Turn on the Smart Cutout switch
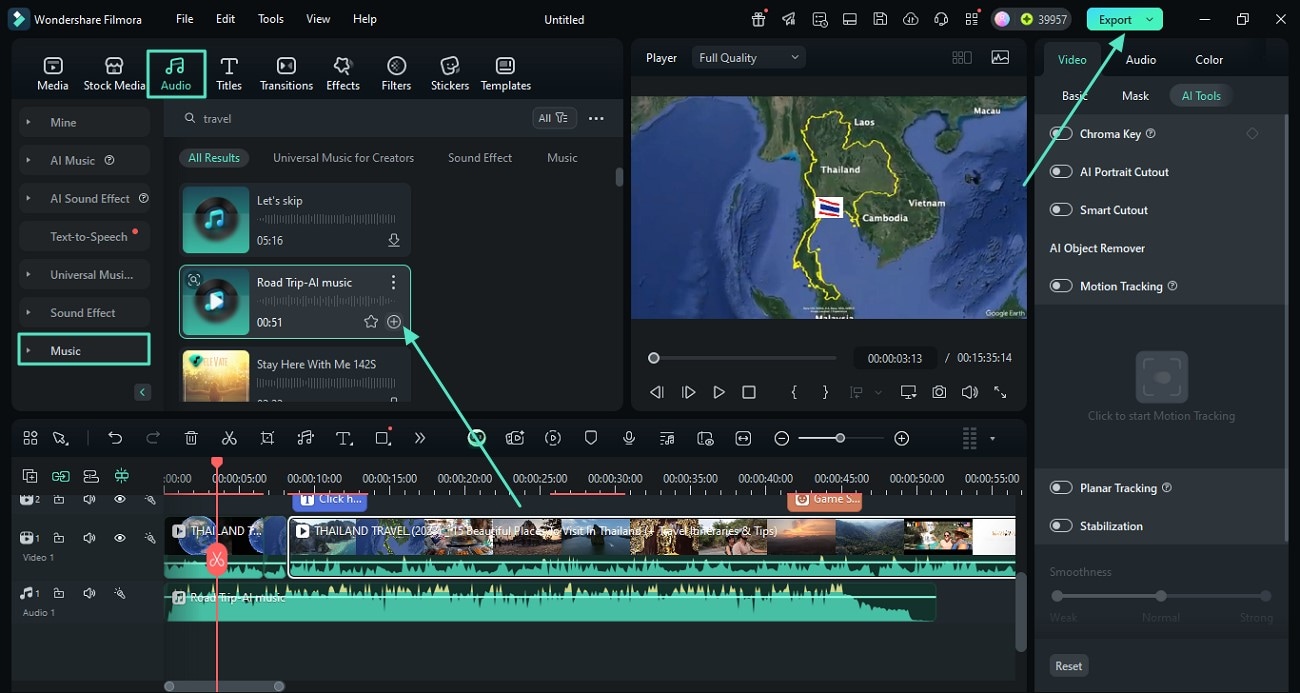The width and height of the screenshot is (1300, 693). [1061, 210]
